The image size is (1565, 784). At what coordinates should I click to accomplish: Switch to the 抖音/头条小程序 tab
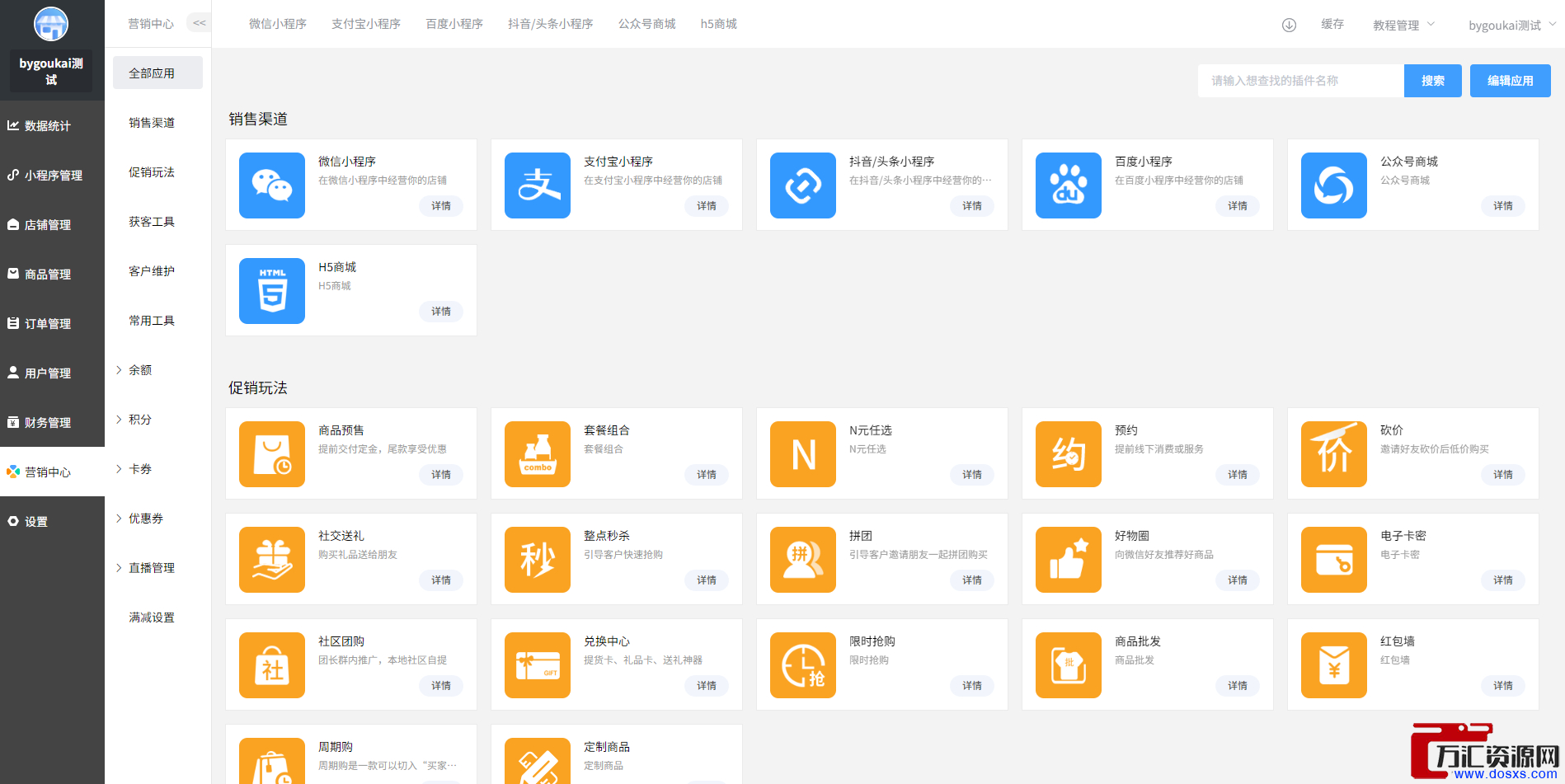coord(550,24)
